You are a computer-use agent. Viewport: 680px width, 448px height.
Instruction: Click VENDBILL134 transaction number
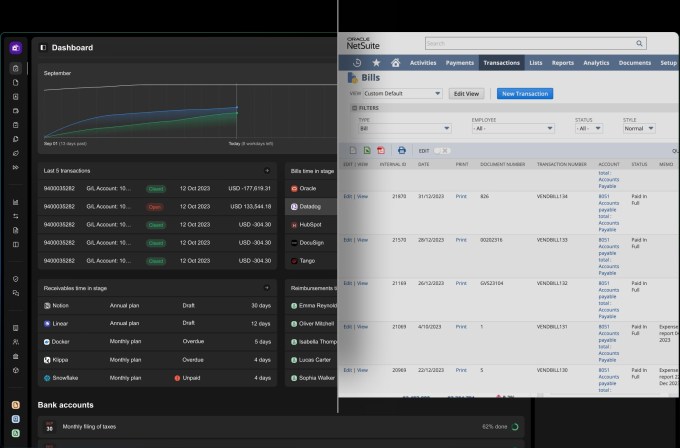[552, 196]
